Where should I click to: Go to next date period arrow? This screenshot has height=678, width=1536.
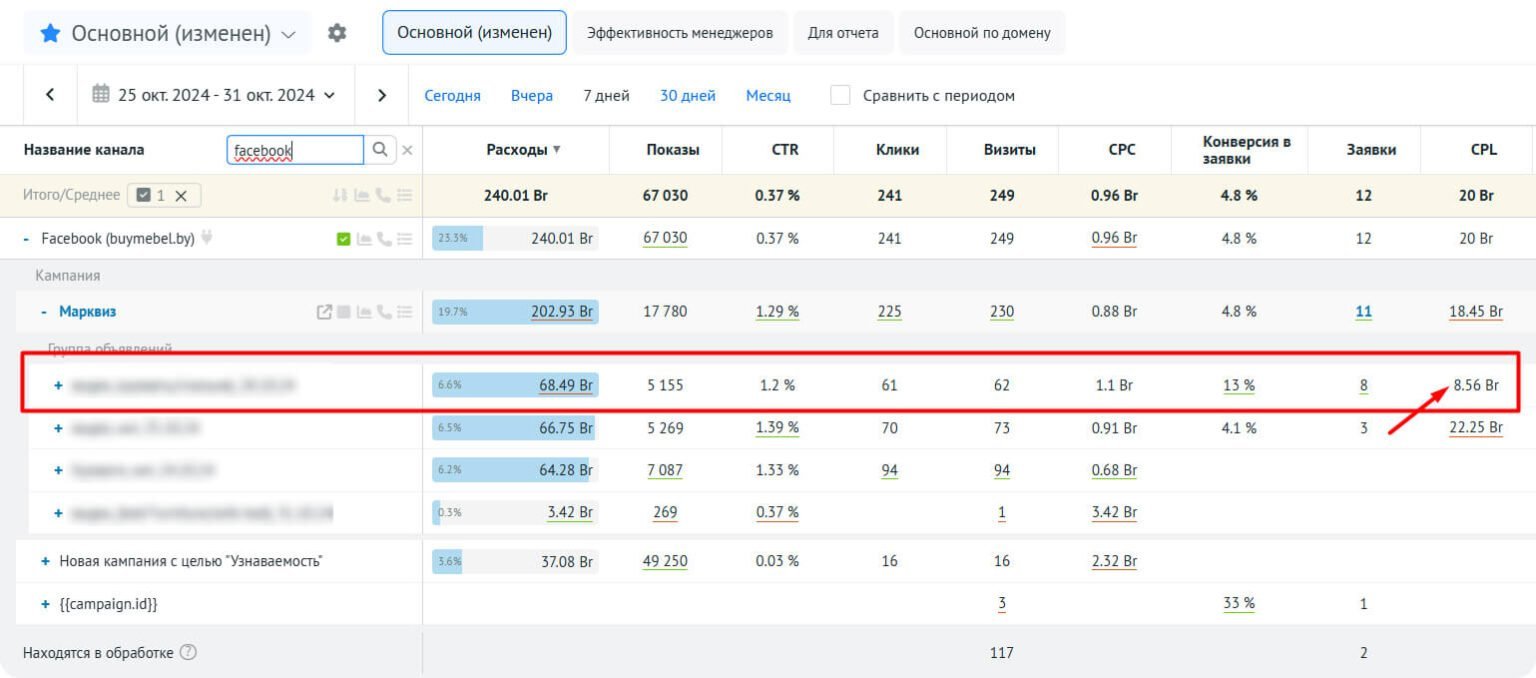[x=382, y=95]
